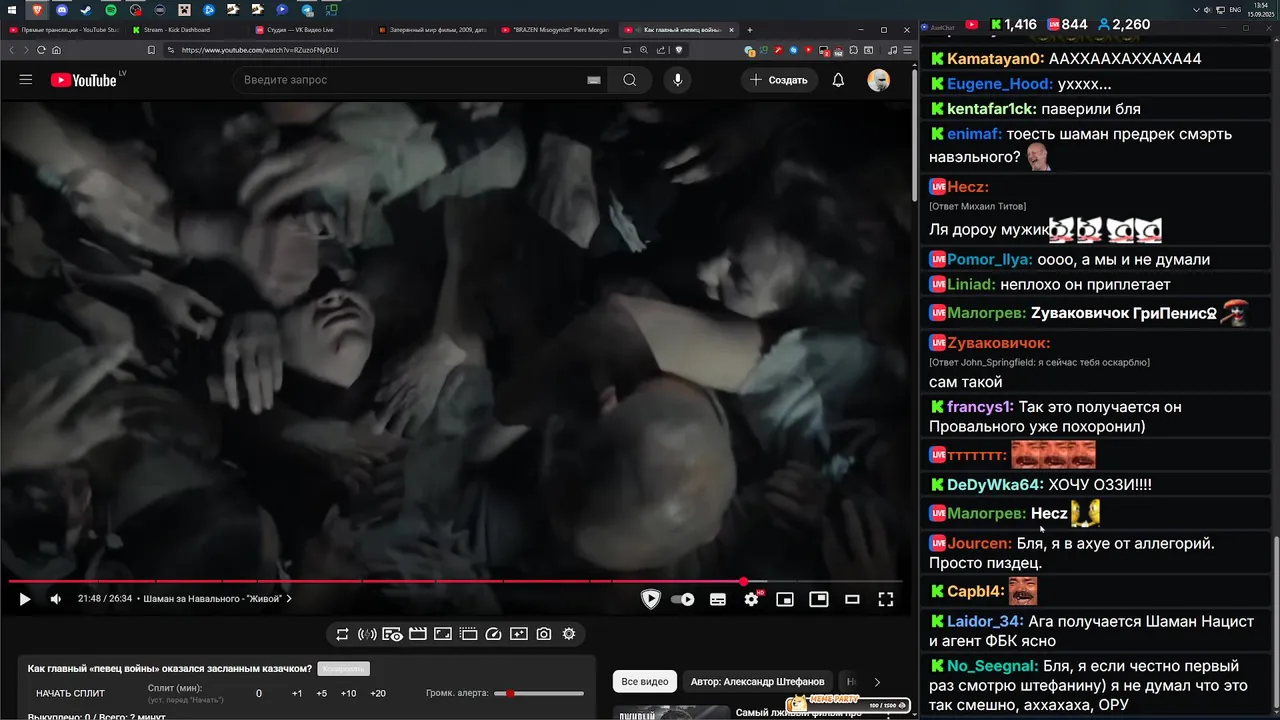
Task: Open player settings gear
Action: [x=751, y=599]
